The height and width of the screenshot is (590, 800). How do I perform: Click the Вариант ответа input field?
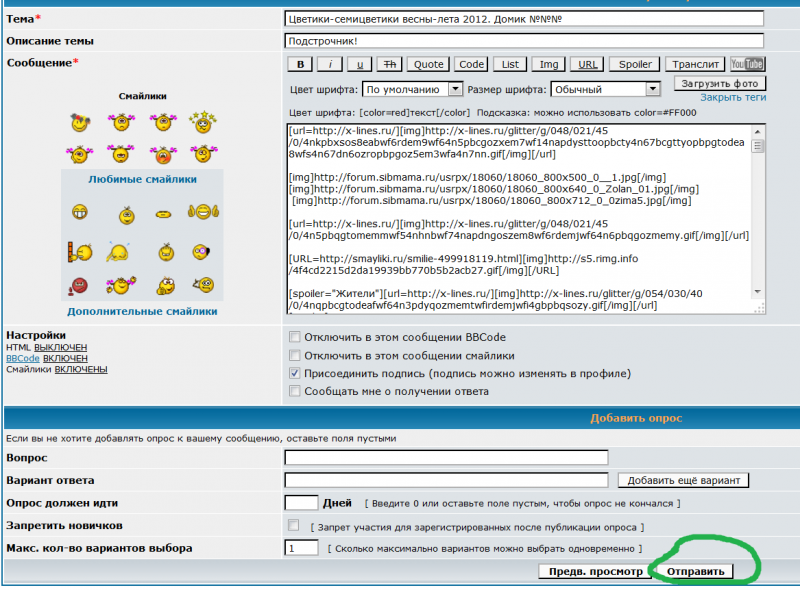tap(446, 480)
